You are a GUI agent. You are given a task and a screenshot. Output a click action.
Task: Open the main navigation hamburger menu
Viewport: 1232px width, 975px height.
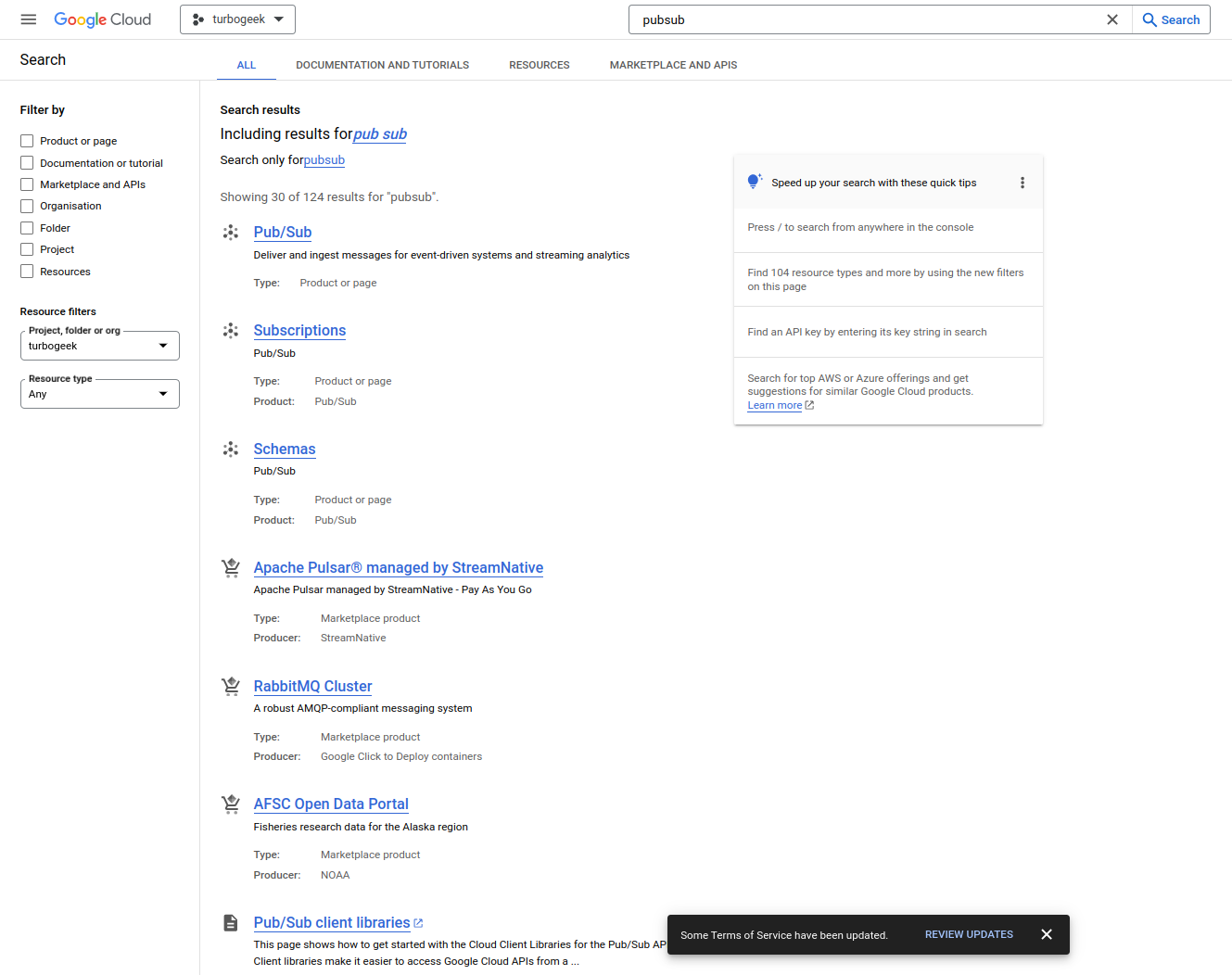(x=29, y=19)
